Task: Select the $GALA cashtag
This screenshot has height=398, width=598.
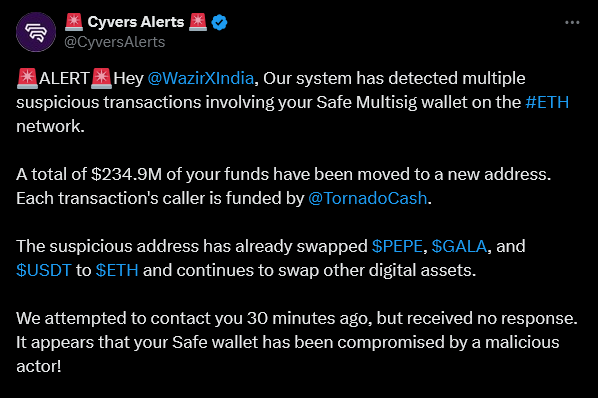Action: [x=459, y=246]
